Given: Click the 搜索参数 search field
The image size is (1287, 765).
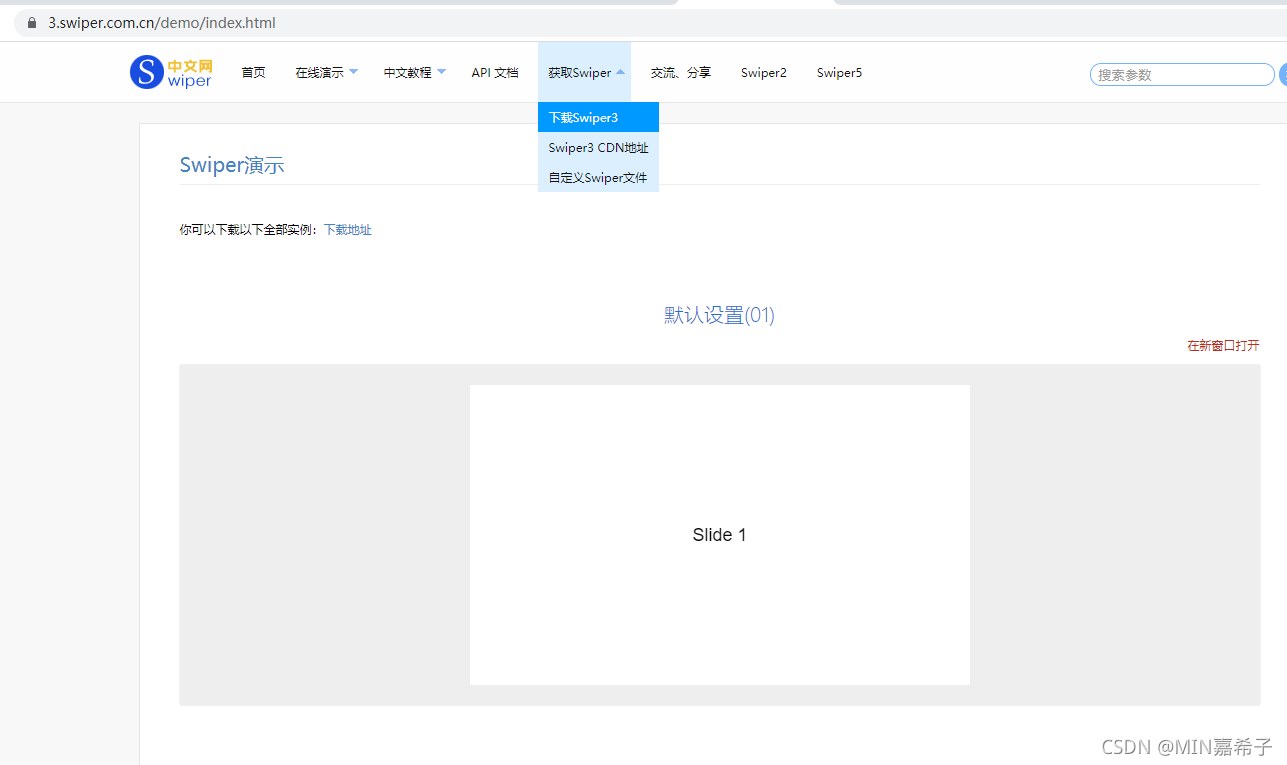Looking at the screenshot, I should [1182, 74].
